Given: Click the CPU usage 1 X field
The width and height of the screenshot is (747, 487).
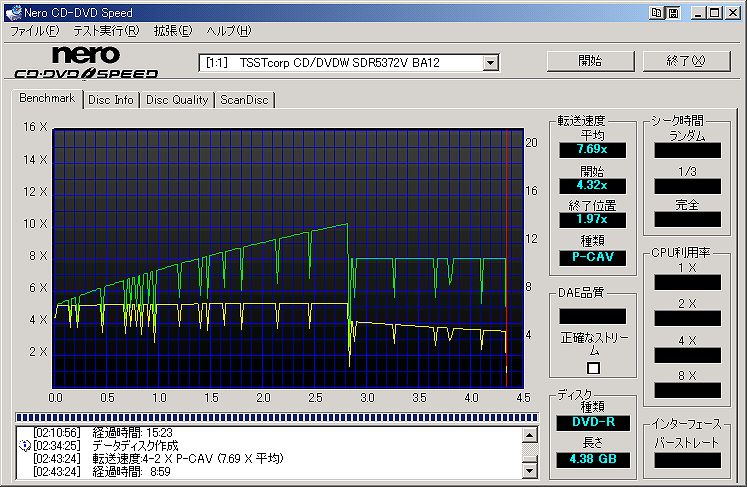Looking at the screenshot, I should click(x=687, y=282).
